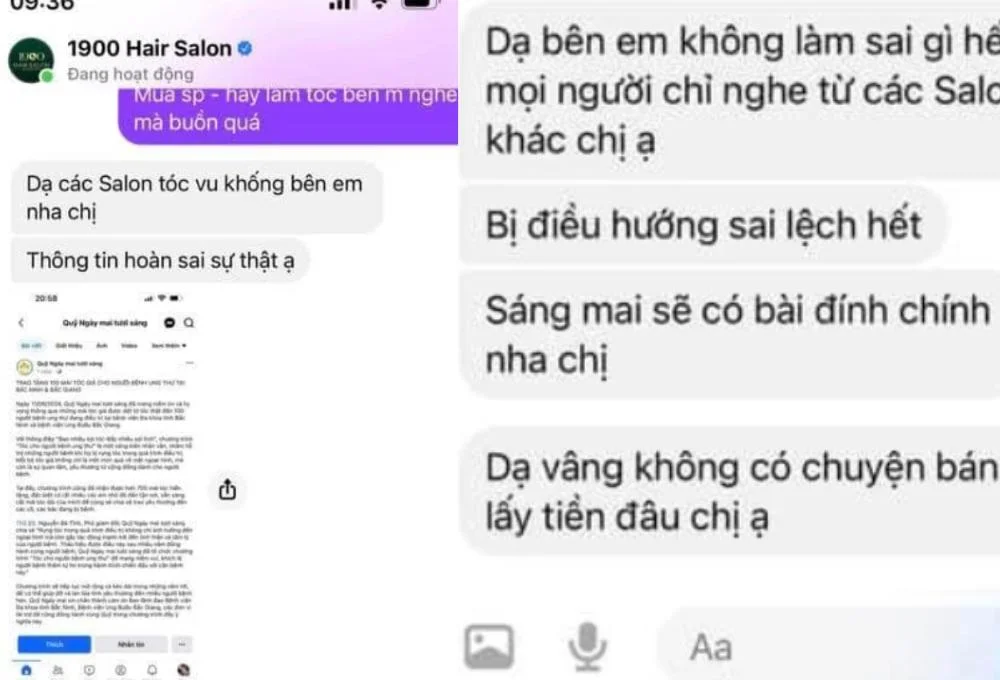Tap the Messenger icon in embedded screenshot

tap(170, 323)
